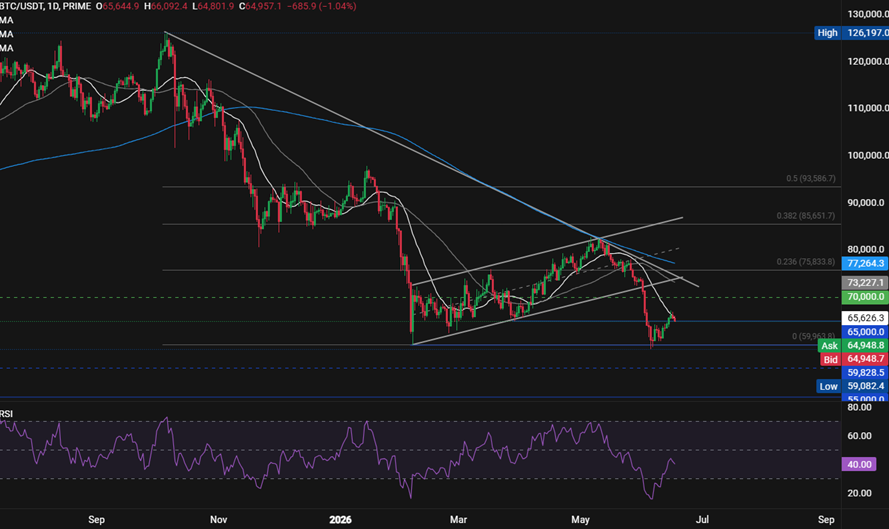Click the Nov label on time axis
889x529 pixels.
click(218, 519)
